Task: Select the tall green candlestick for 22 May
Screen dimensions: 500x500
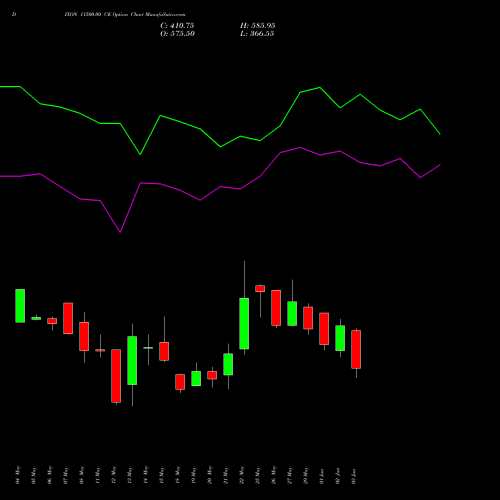Action: [244, 323]
